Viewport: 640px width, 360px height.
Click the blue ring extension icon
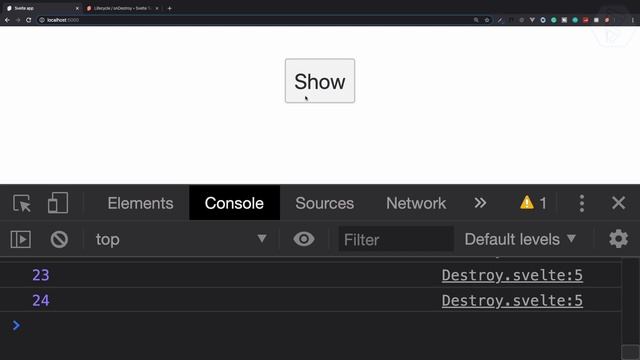[543, 20]
